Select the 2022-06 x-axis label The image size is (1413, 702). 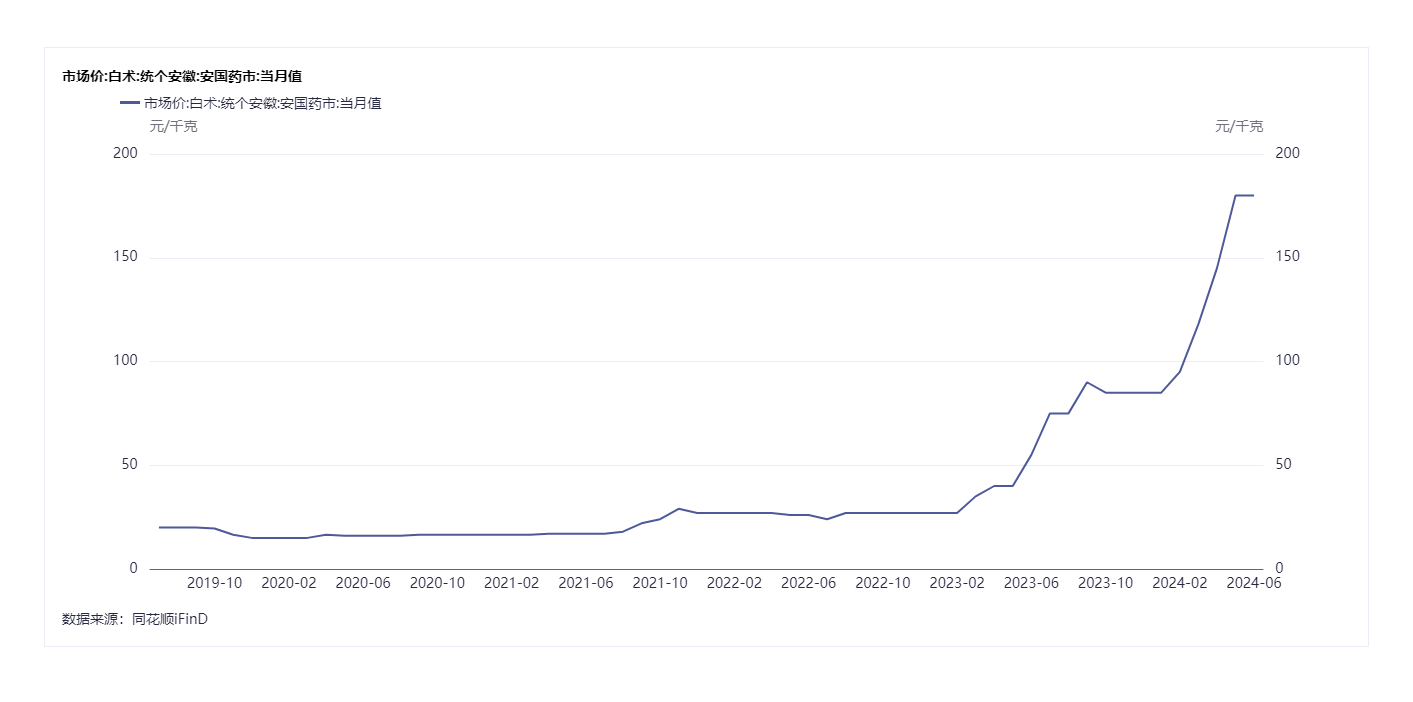pyautogui.click(x=808, y=583)
